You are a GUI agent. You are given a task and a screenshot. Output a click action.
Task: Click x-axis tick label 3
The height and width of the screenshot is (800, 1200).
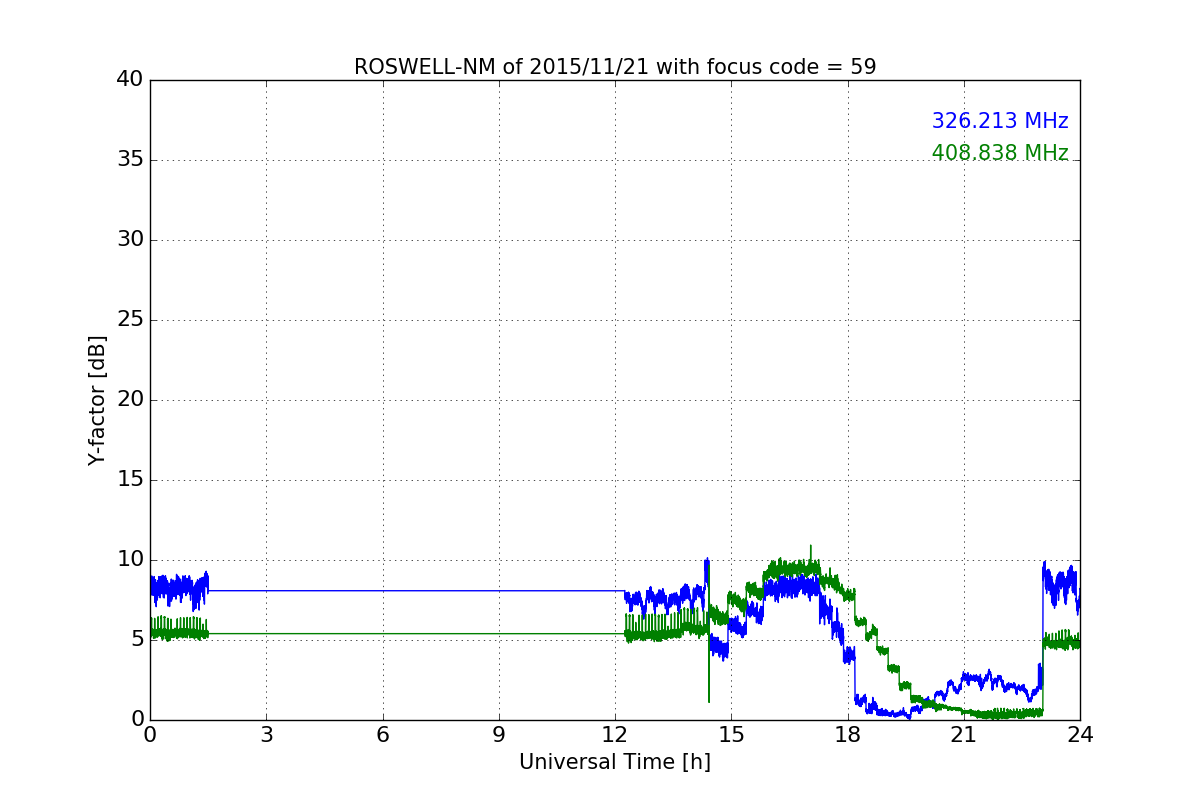(266, 735)
